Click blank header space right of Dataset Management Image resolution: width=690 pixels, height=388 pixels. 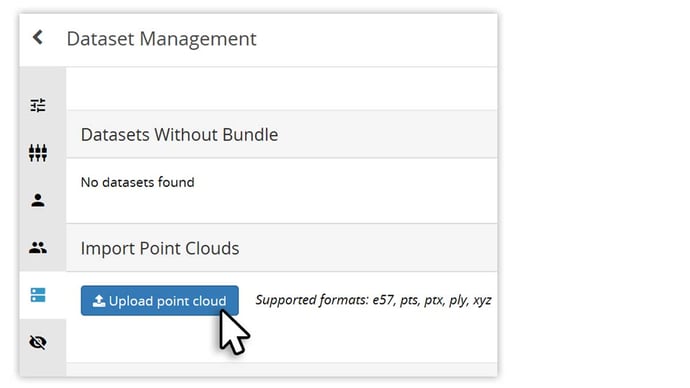click(374, 40)
